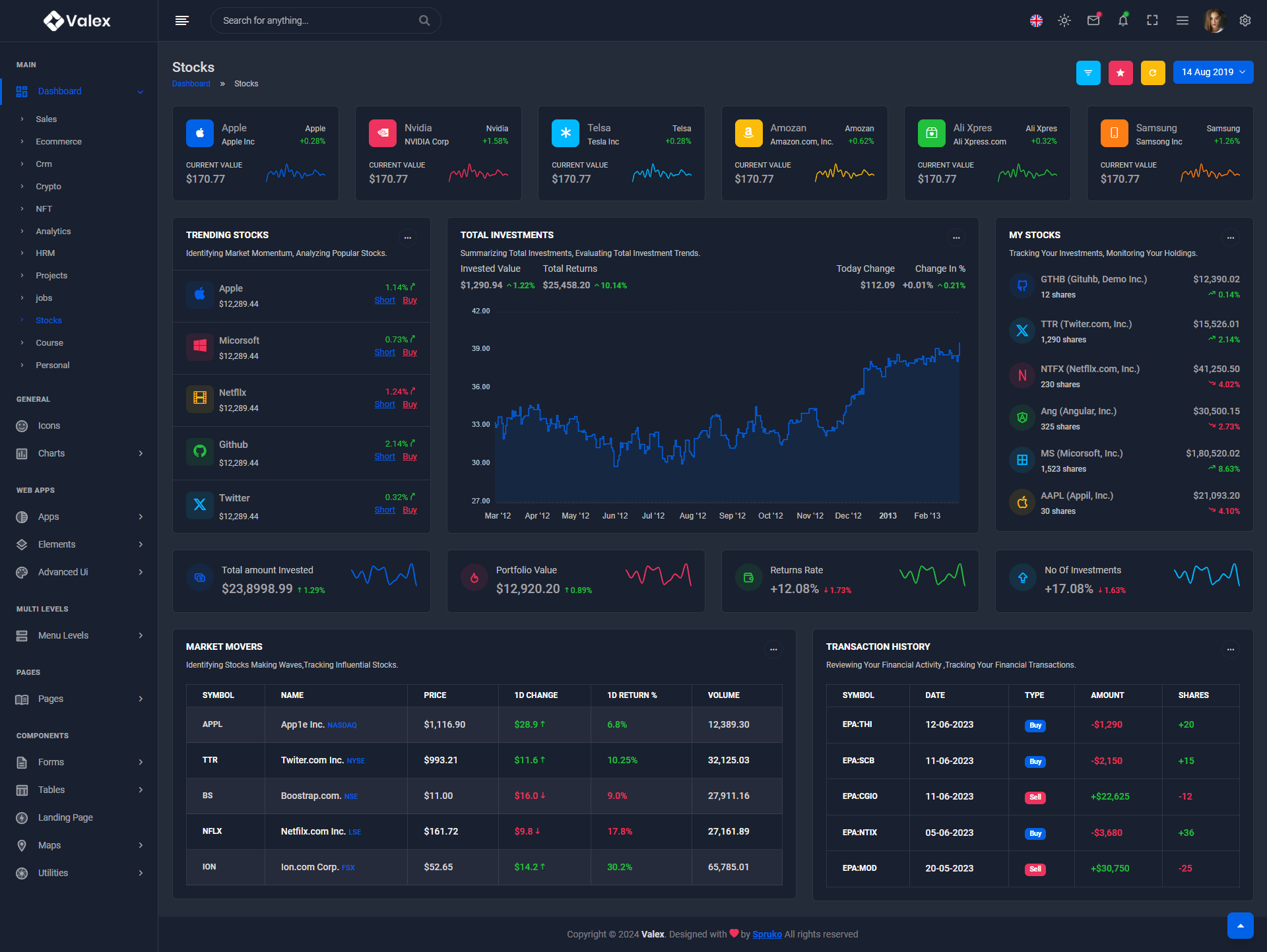Click Buy link for Netflix stock
The width and height of the screenshot is (1267, 952).
410,404
